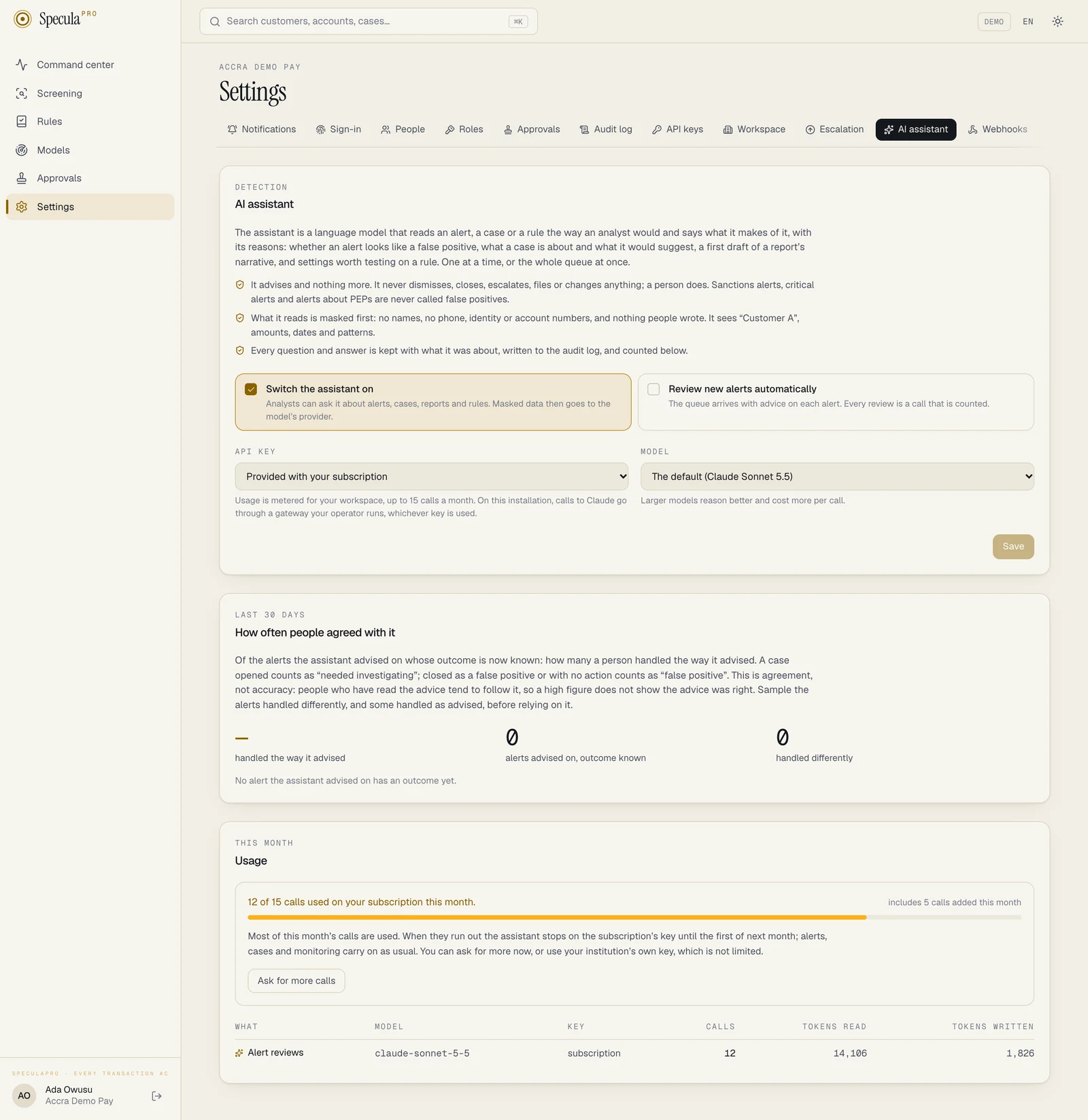Click Ask for more calls
Screen dimensions: 1088x1120
pyautogui.click(x=296, y=981)
